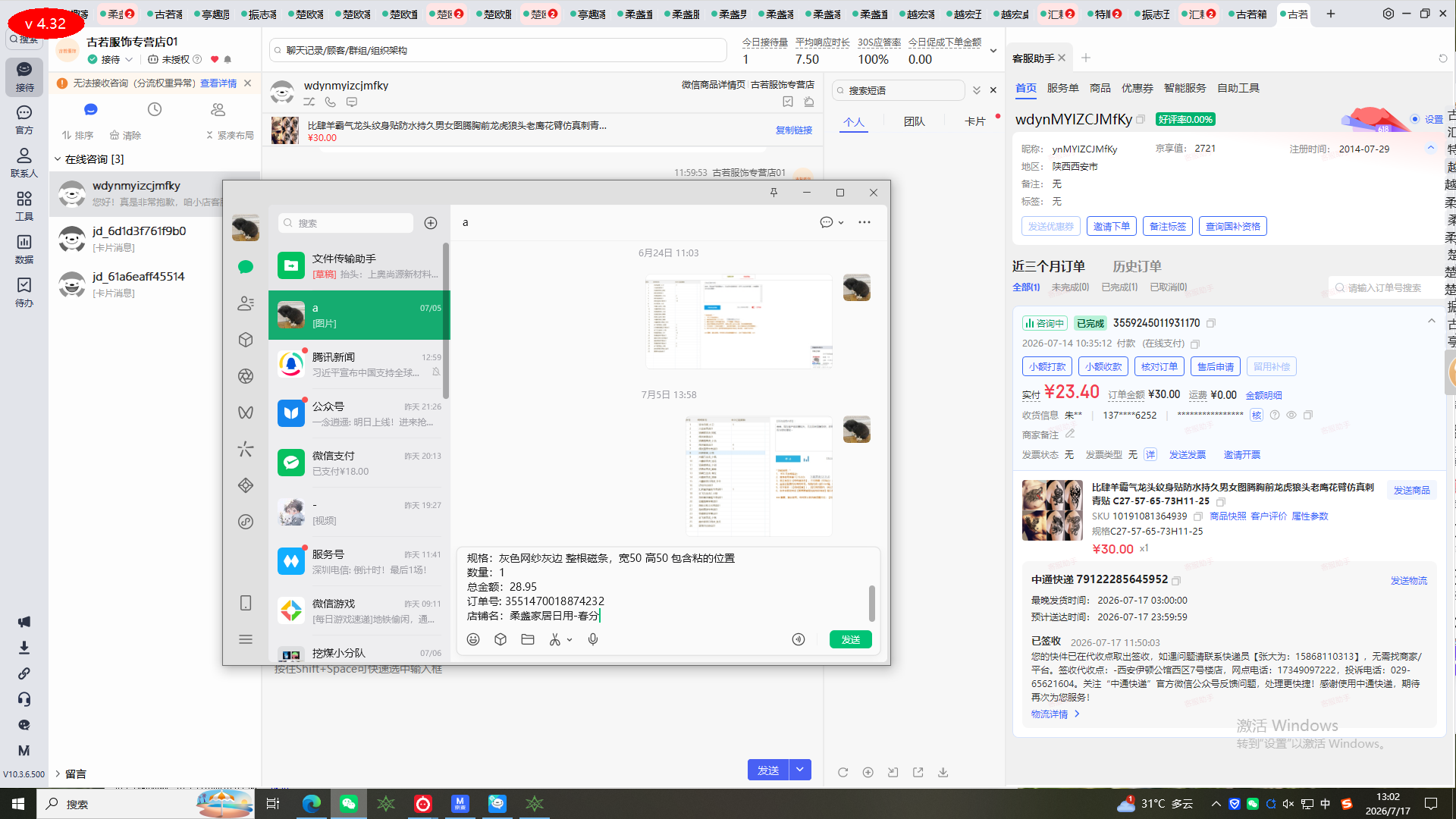The width and height of the screenshot is (1456, 819).
Task: Toggle voice input microphone in WeChat toolbar
Action: (593, 639)
